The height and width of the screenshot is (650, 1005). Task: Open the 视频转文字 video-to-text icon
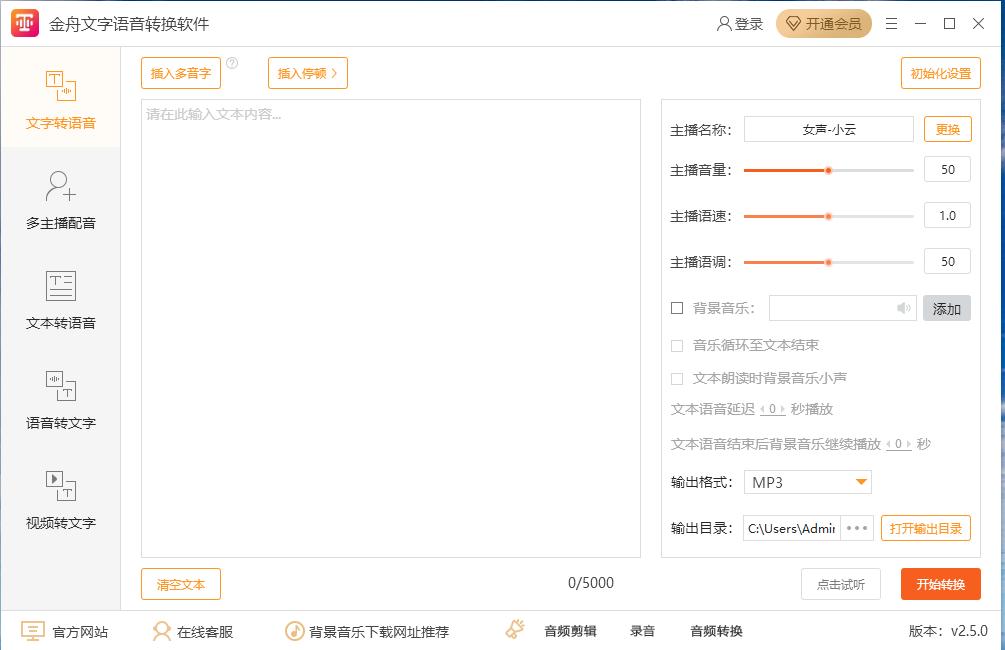61,486
